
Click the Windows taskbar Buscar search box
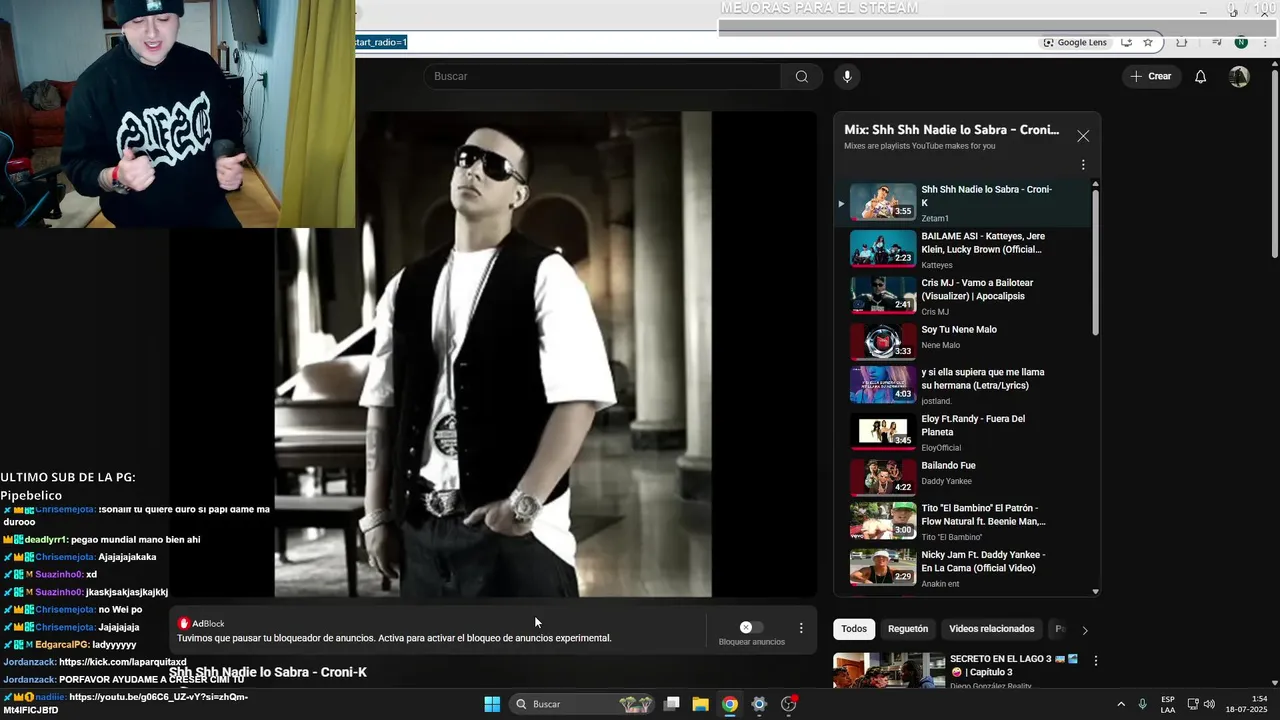(x=582, y=704)
